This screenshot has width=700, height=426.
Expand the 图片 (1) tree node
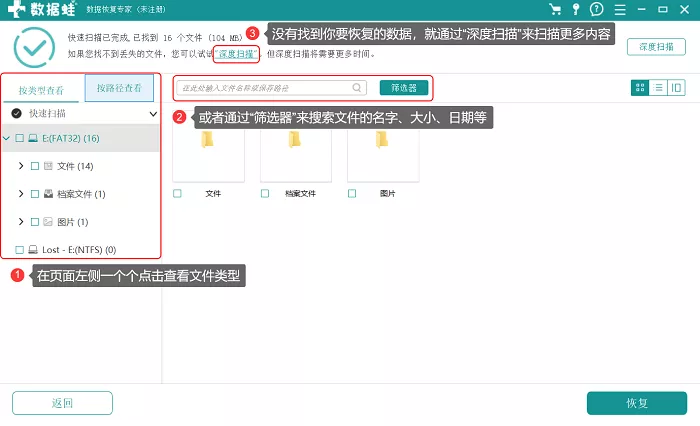click(x=21, y=221)
